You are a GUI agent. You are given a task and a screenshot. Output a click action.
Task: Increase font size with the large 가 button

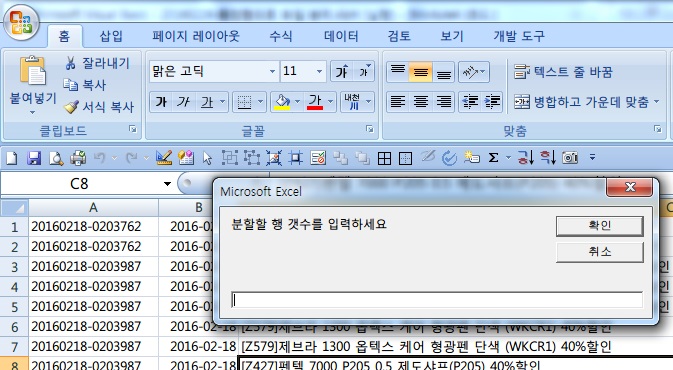342,71
